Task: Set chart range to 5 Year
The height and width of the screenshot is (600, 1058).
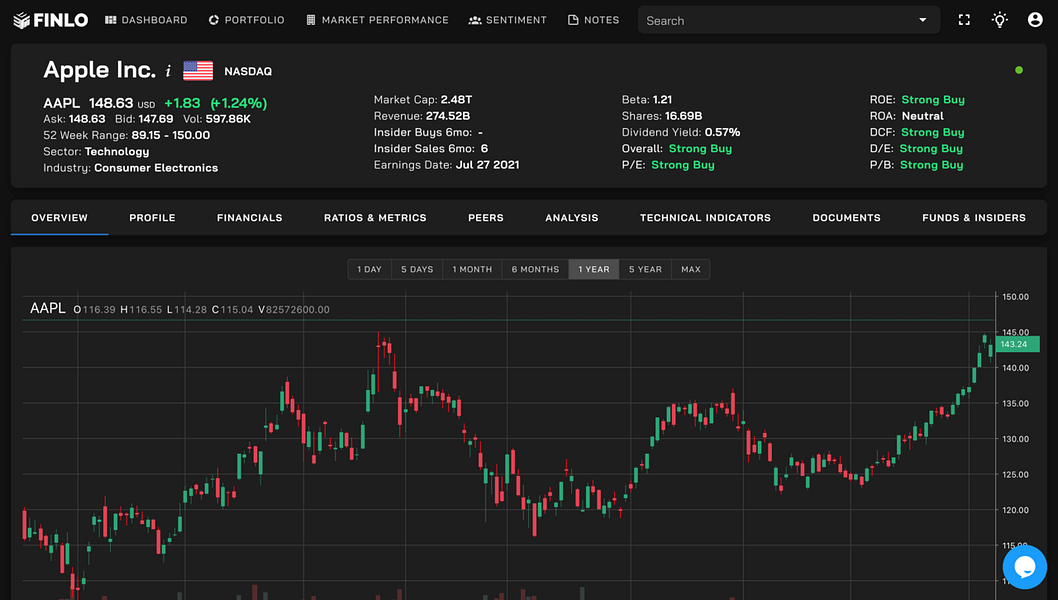Action: pos(645,269)
